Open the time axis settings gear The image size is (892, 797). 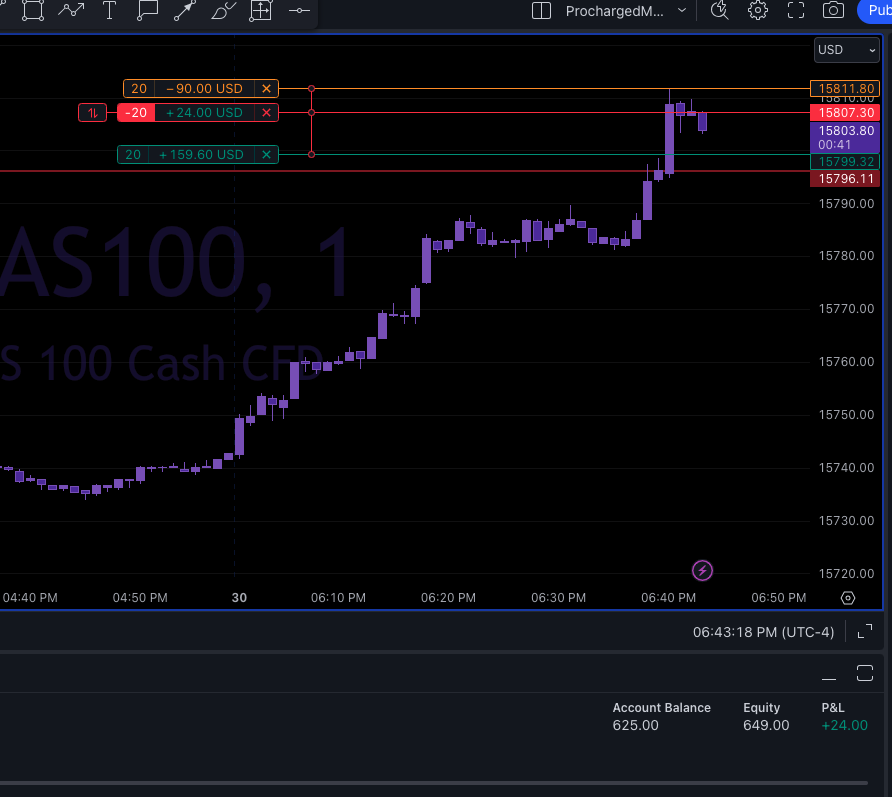click(847, 597)
